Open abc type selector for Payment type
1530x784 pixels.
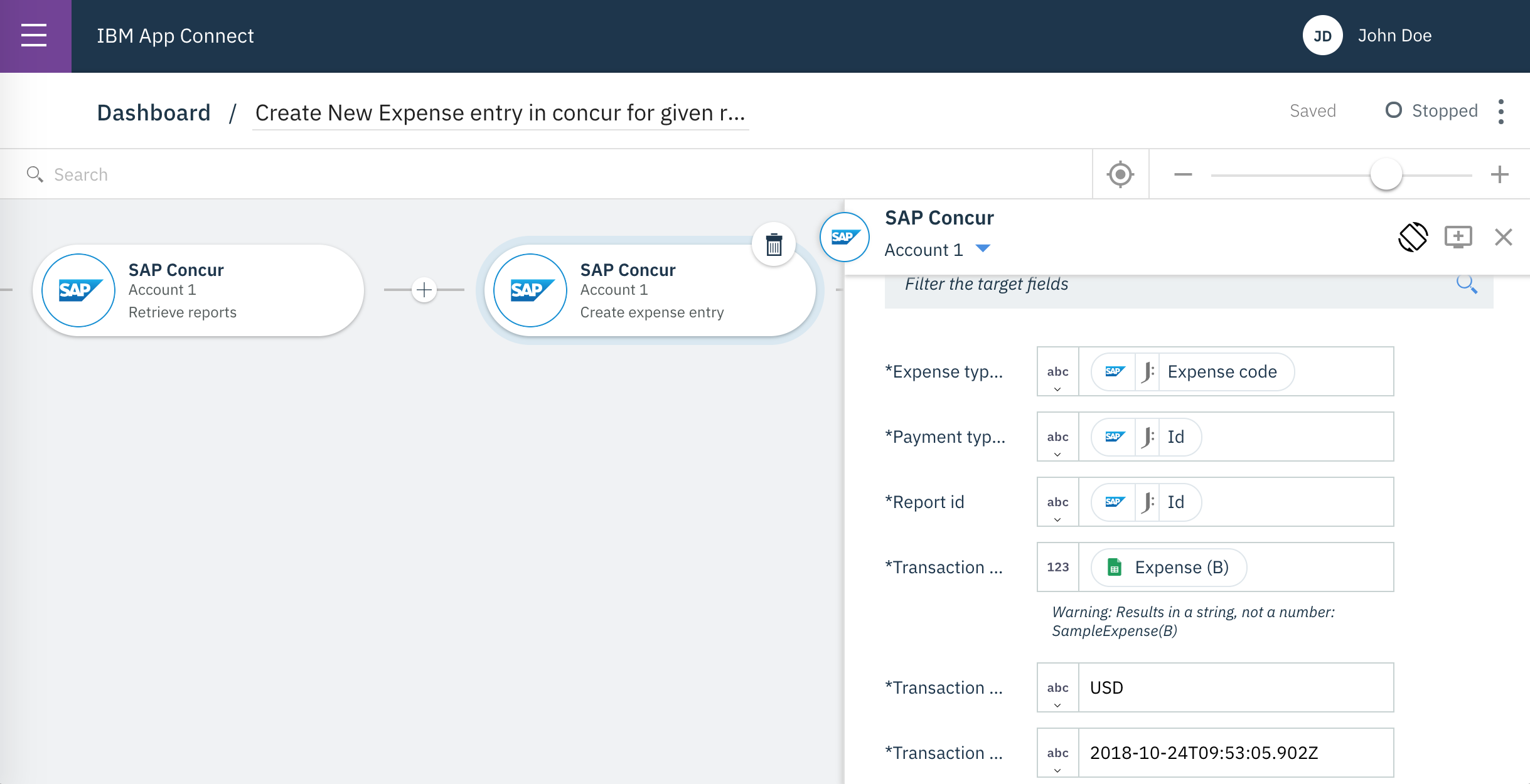[1057, 437]
